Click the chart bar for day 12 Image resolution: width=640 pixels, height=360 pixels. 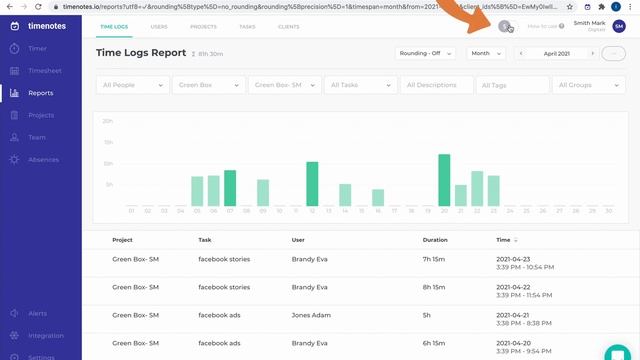(312, 184)
